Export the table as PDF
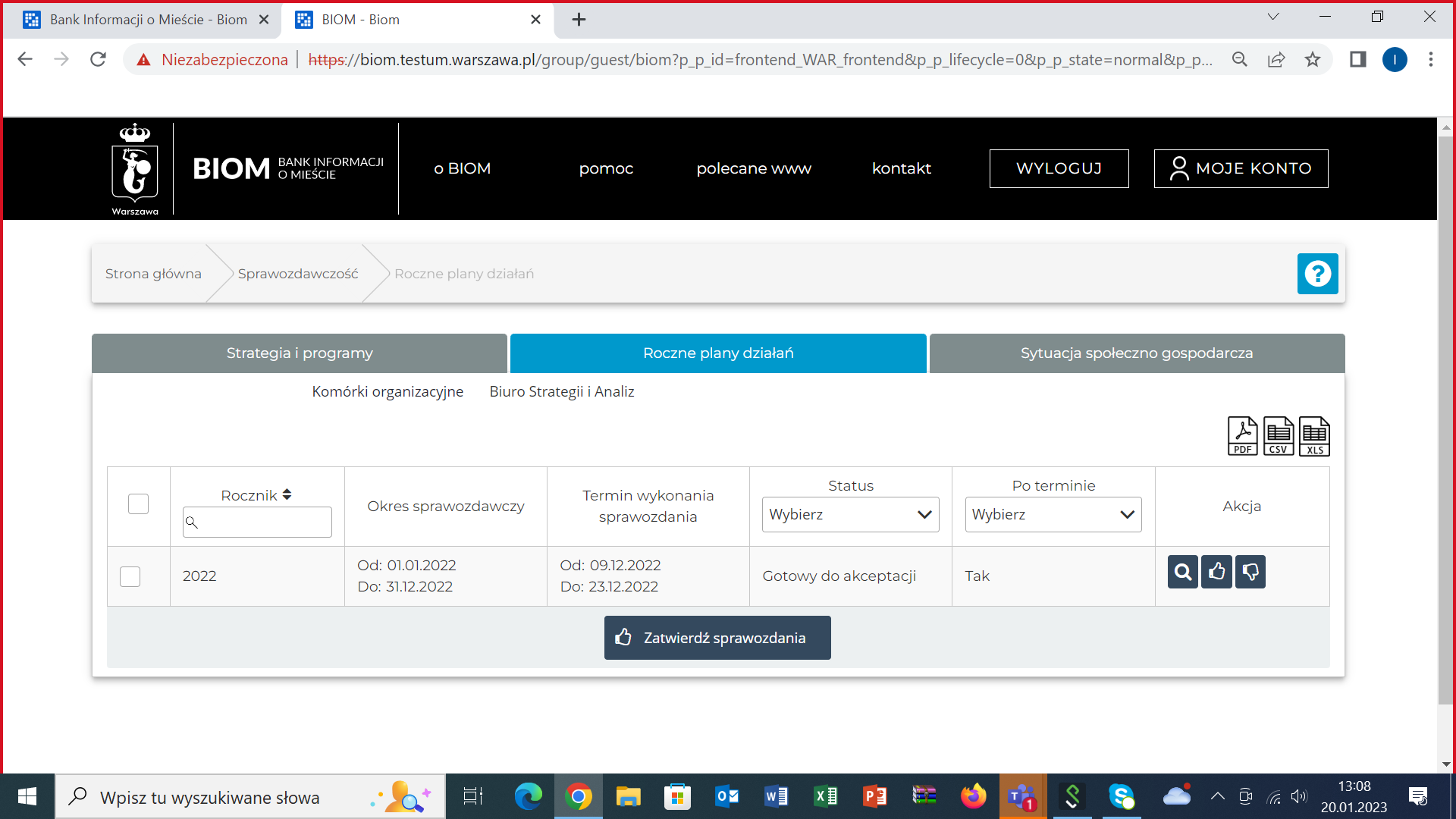 click(1242, 436)
